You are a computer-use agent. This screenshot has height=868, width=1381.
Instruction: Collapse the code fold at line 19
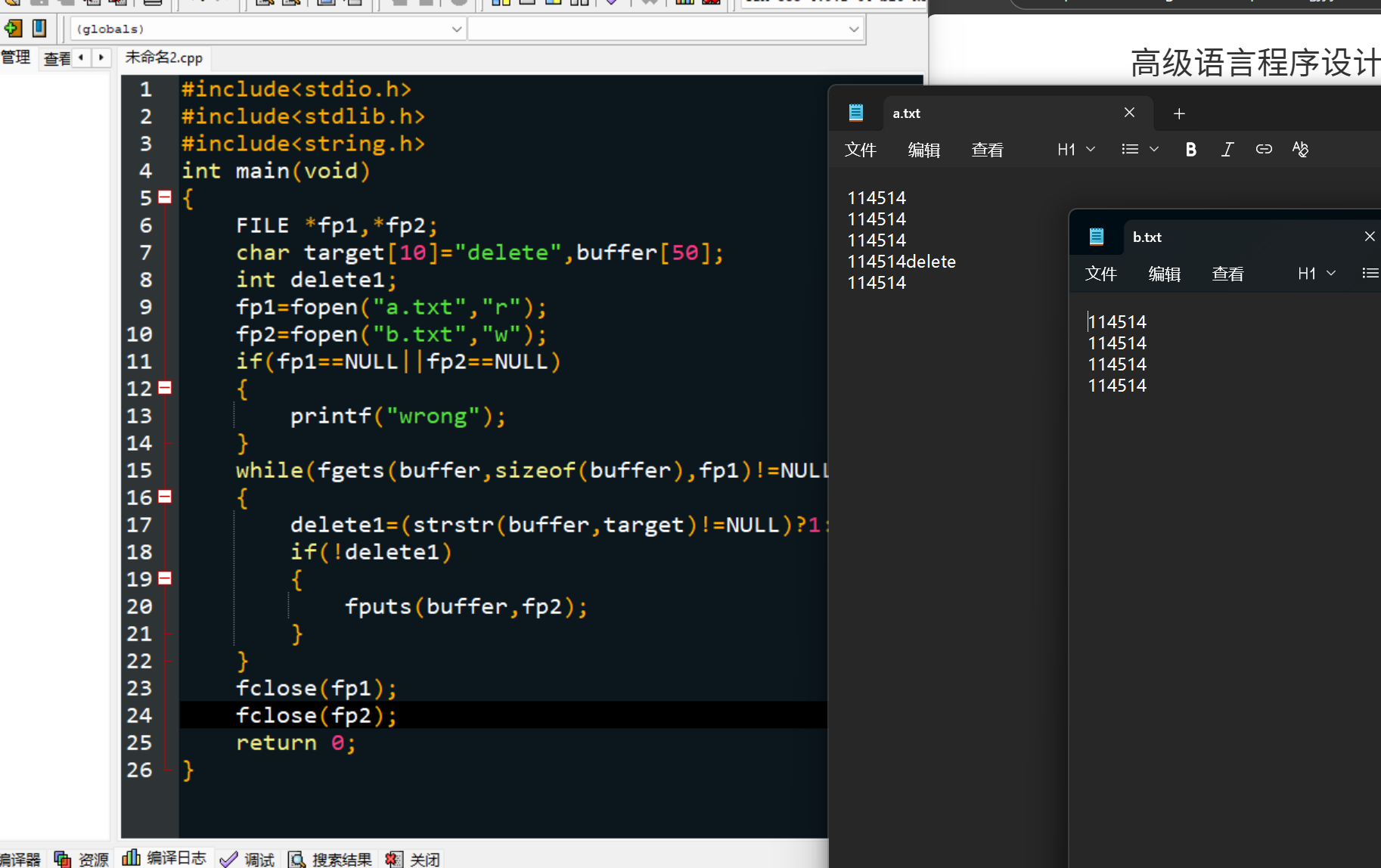point(164,578)
